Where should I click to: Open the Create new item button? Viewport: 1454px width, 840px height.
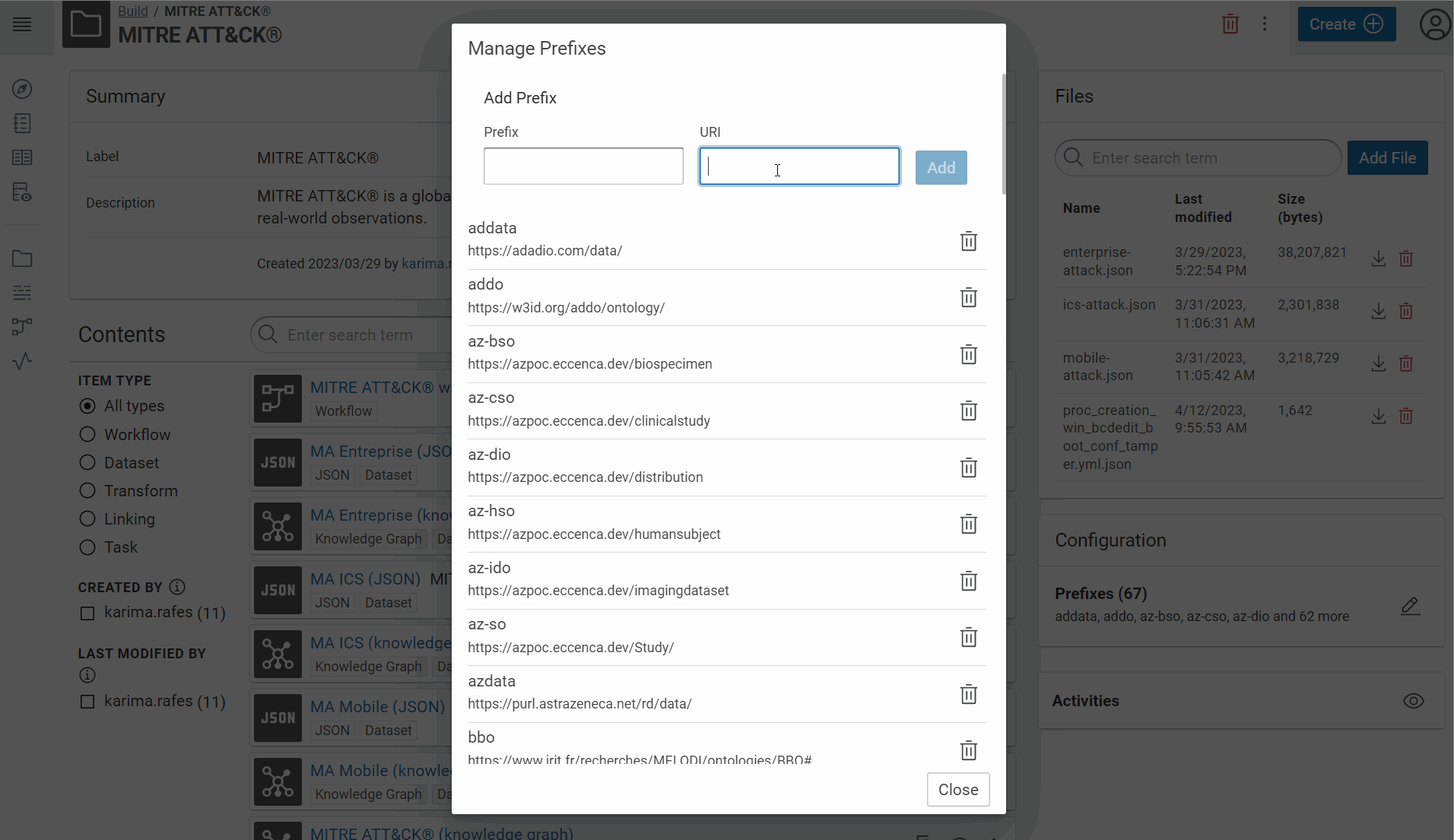click(1346, 24)
